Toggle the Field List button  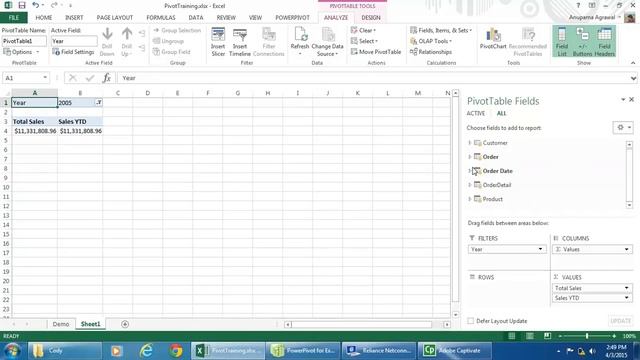coord(562,42)
